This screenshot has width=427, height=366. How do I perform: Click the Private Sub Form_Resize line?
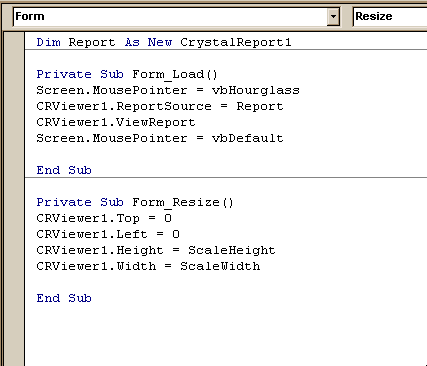pyautogui.click(x=135, y=202)
